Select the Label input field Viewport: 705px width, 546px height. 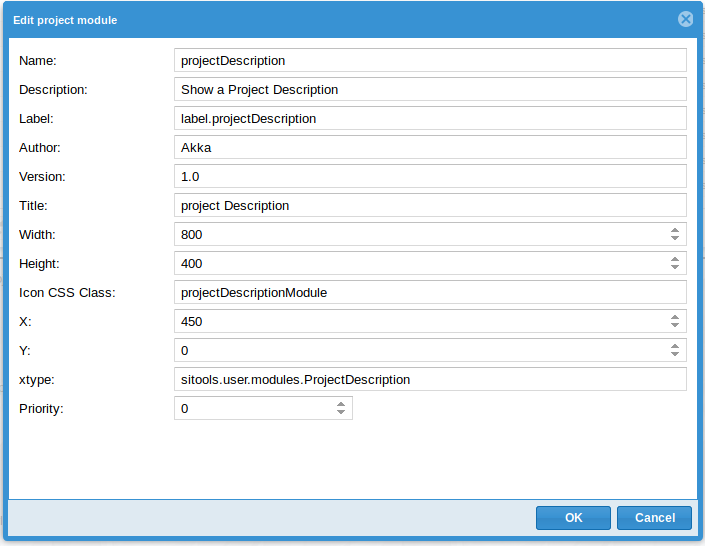point(430,118)
